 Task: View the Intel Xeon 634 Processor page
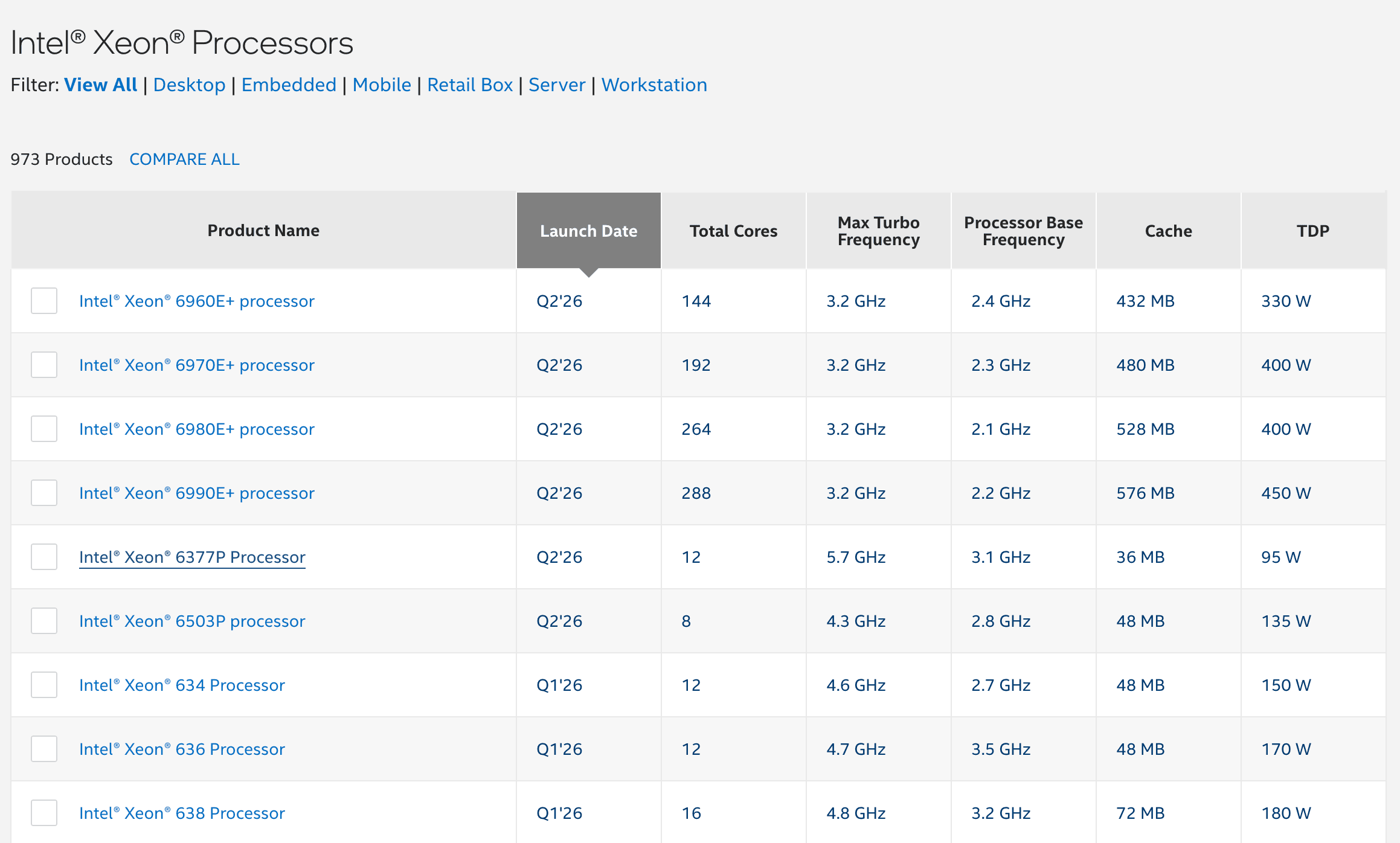pyautogui.click(x=182, y=685)
